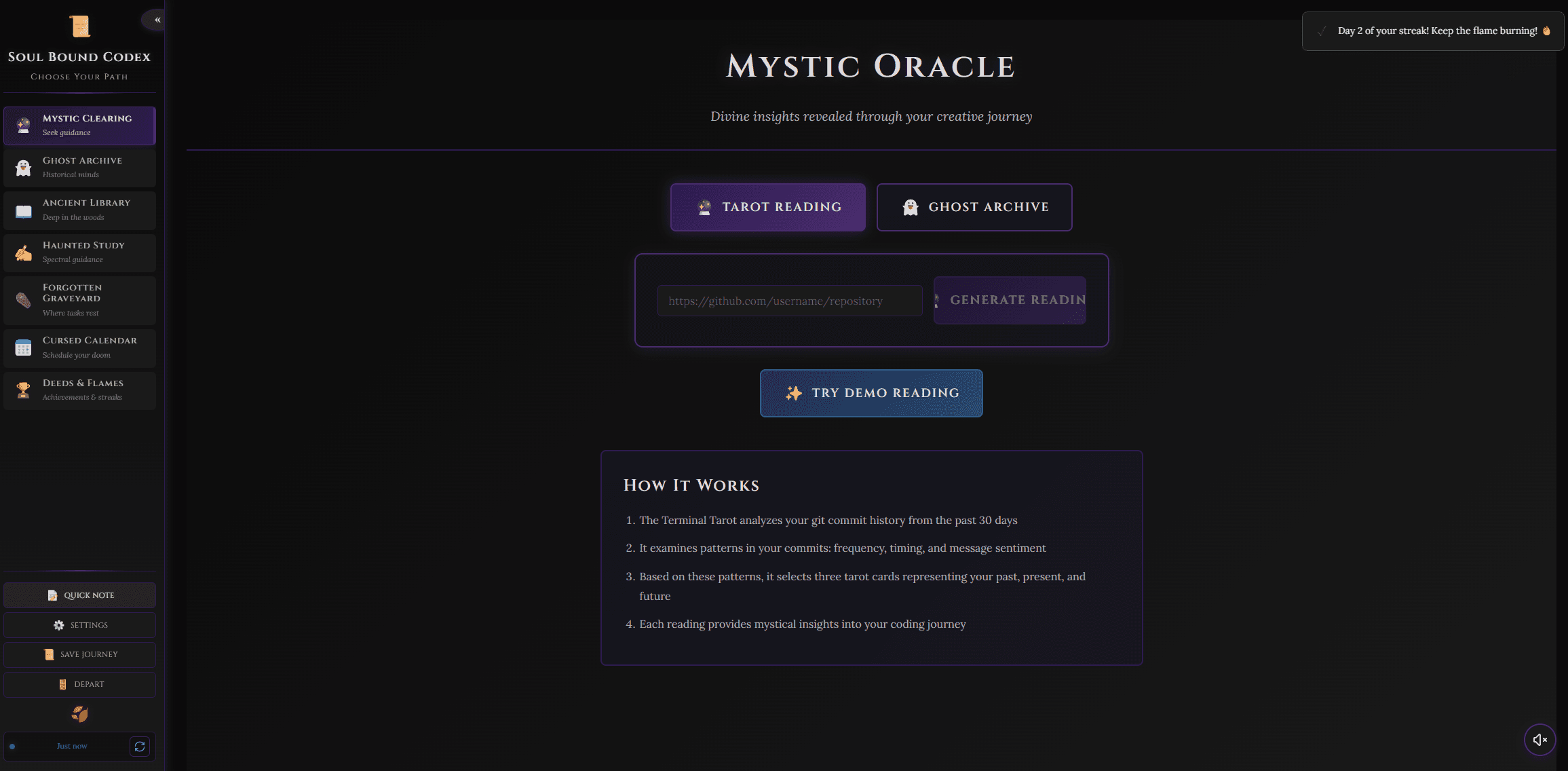The width and height of the screenshot is (1568, 771).
Task: Click the sparkles icon on Try Demo Reading
Action: [x=794, y=393]
